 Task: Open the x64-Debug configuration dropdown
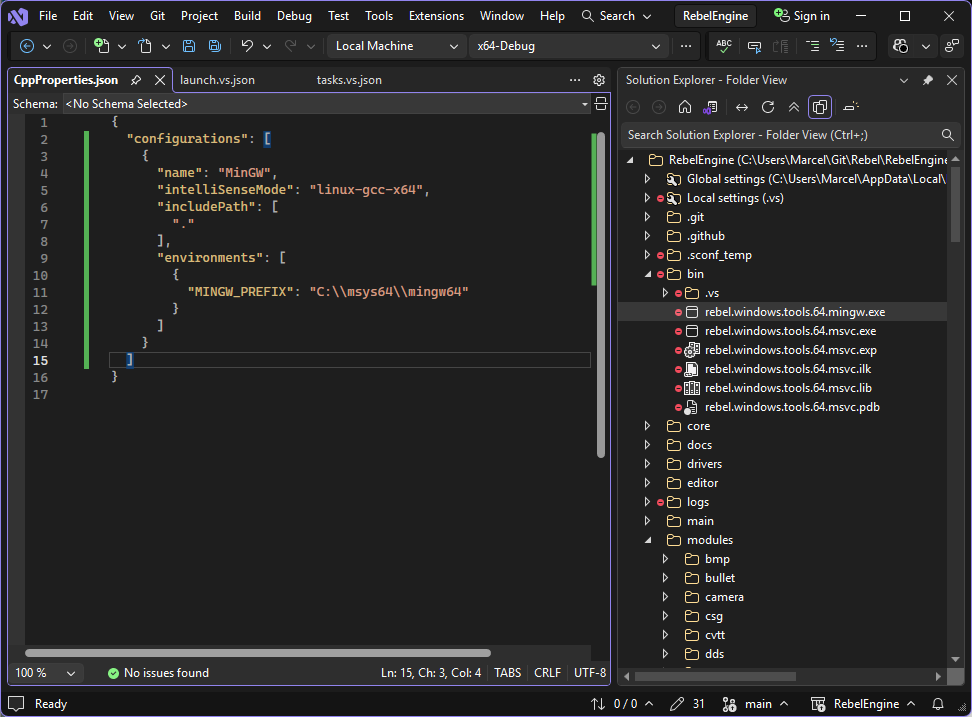click(568, 46)
